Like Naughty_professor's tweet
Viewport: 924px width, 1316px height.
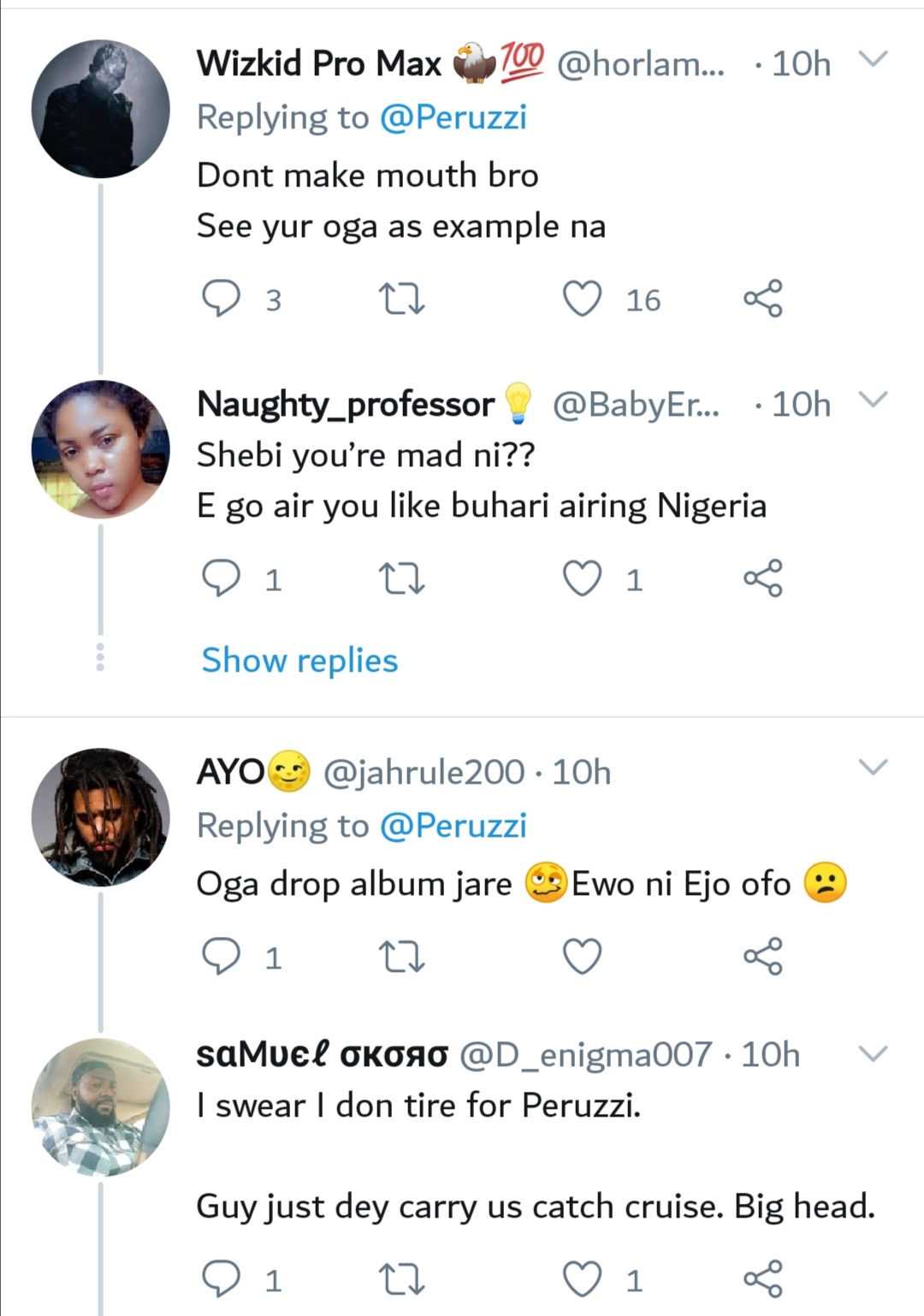click(583, 579)
